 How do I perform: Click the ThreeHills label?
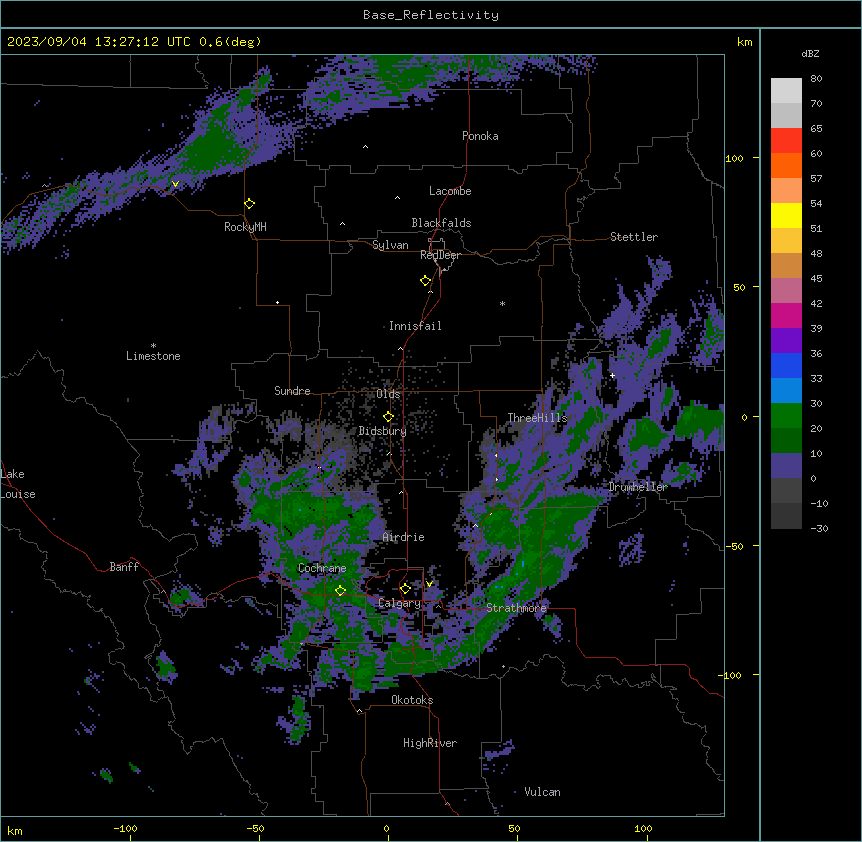pyautogui.click(x=537, y=418)
